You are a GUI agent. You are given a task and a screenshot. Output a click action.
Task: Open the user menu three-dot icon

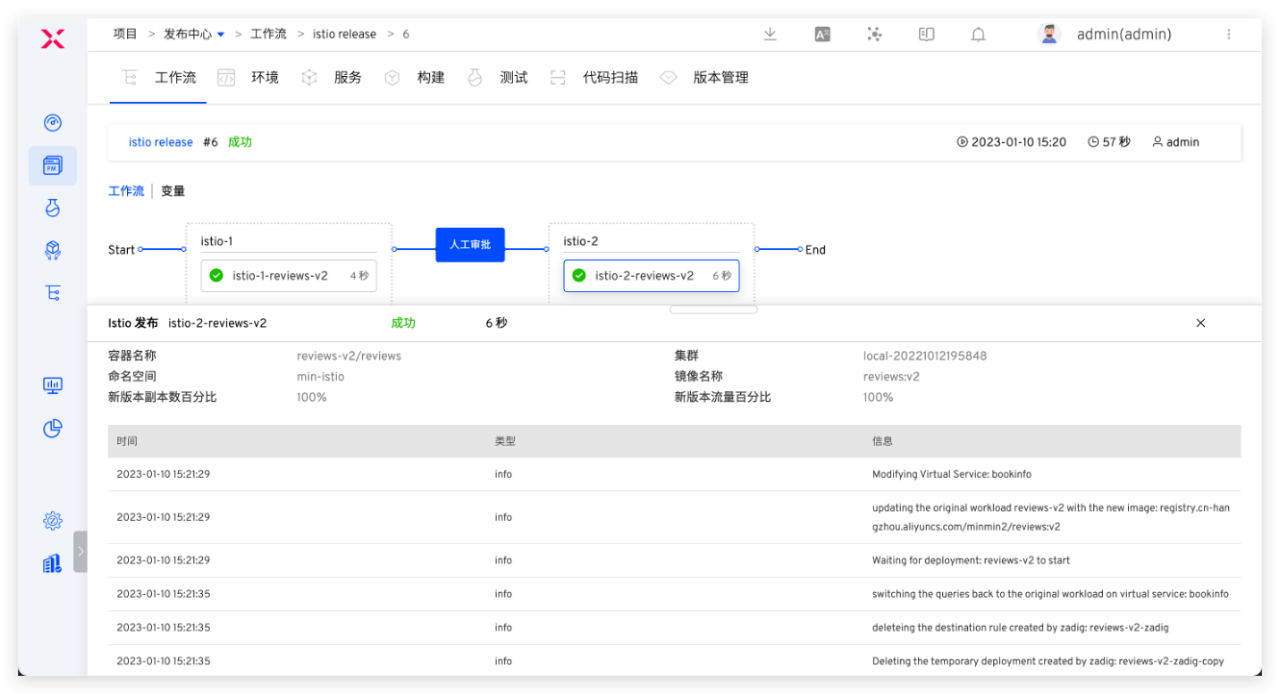click(x=1228, y=34)
